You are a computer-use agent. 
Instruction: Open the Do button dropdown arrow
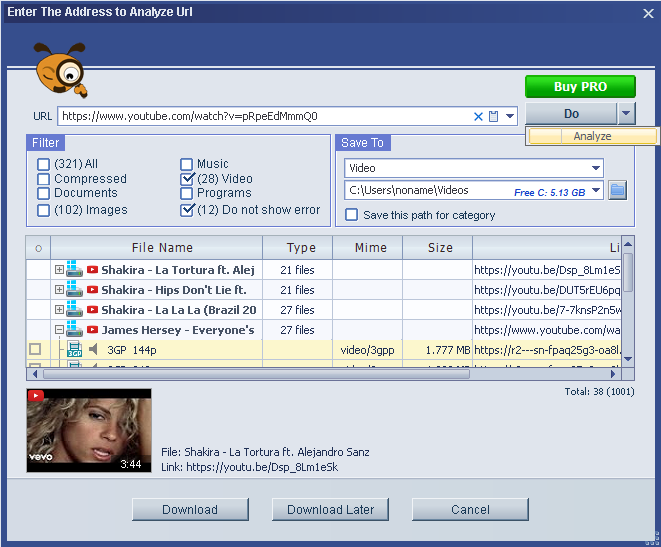[626, 114]
